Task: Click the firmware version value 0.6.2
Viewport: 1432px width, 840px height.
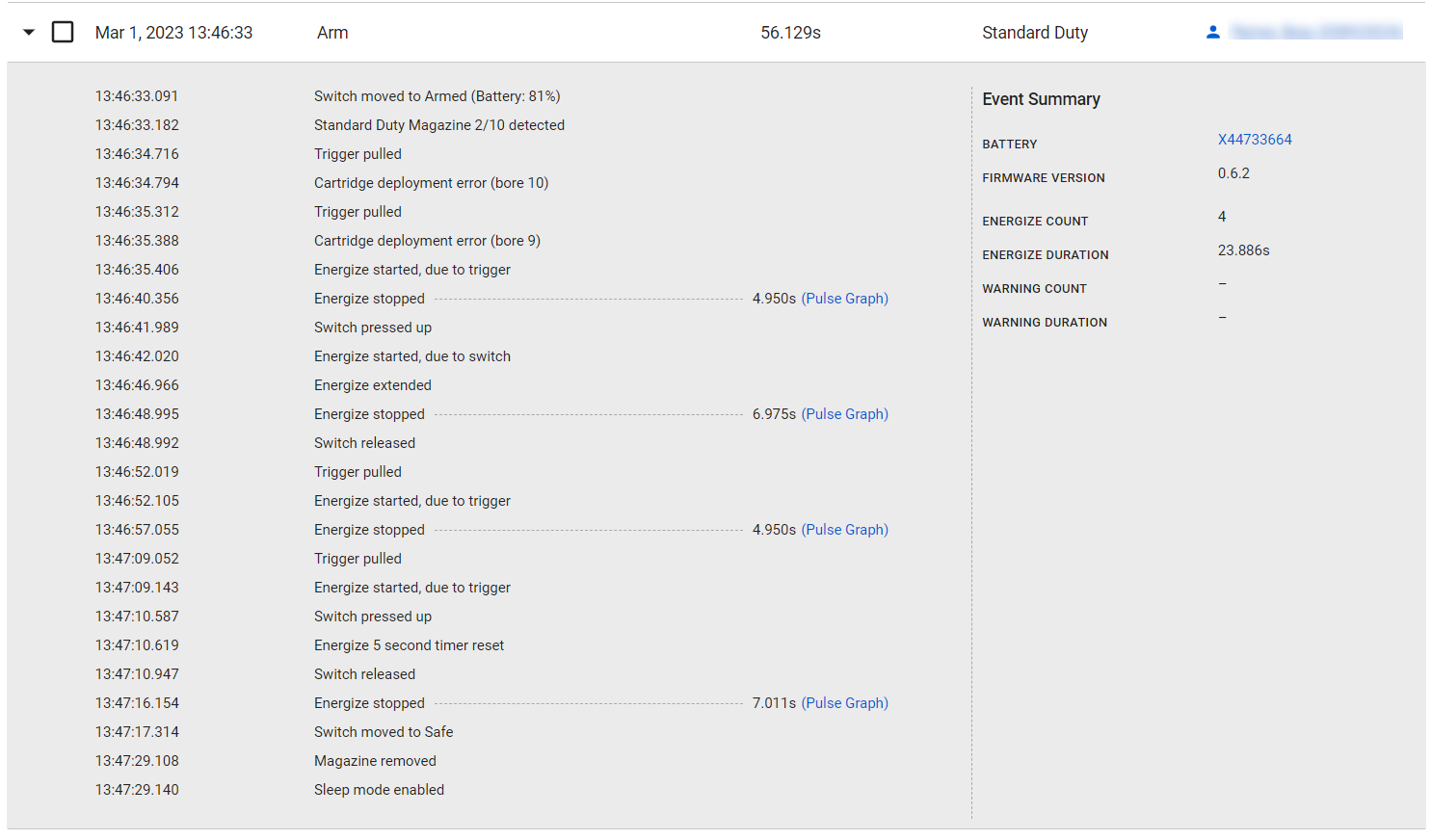Action: (x=1233, y=173)
